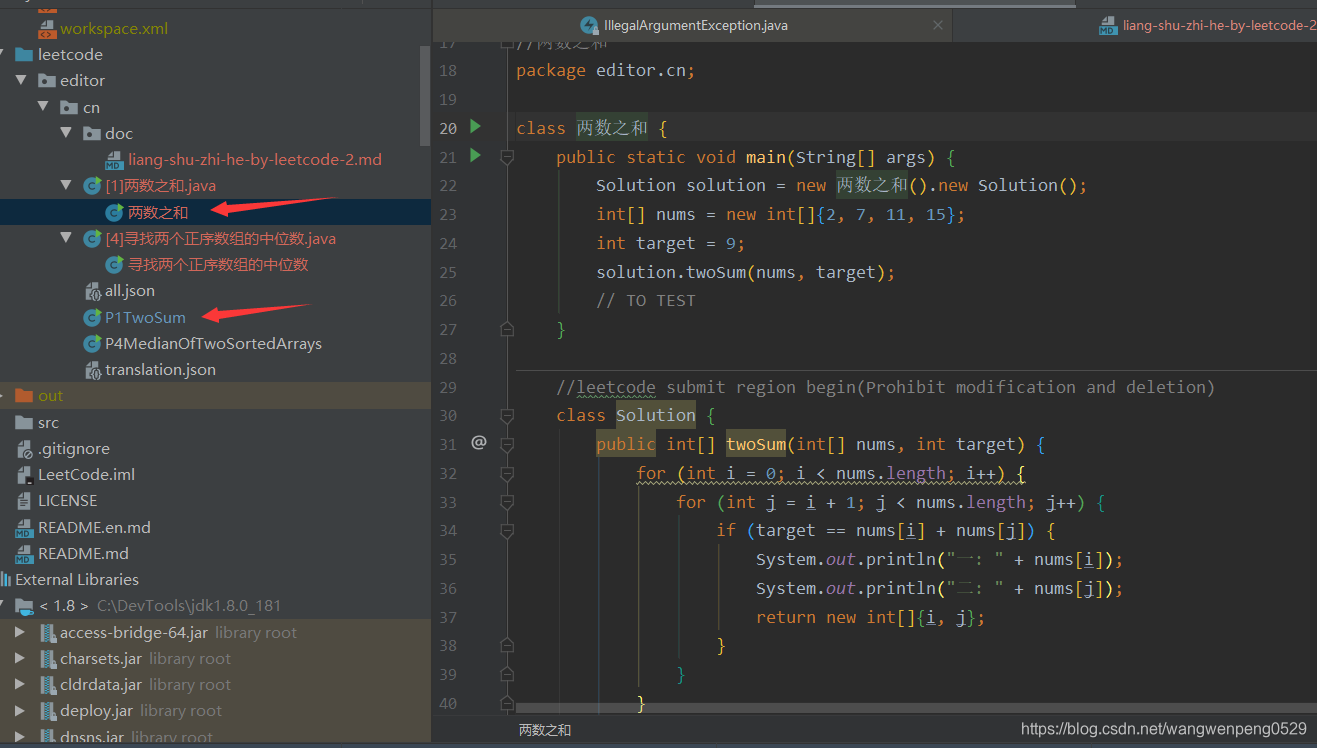Click 'int target = 9;' code line

pos(671,243)
